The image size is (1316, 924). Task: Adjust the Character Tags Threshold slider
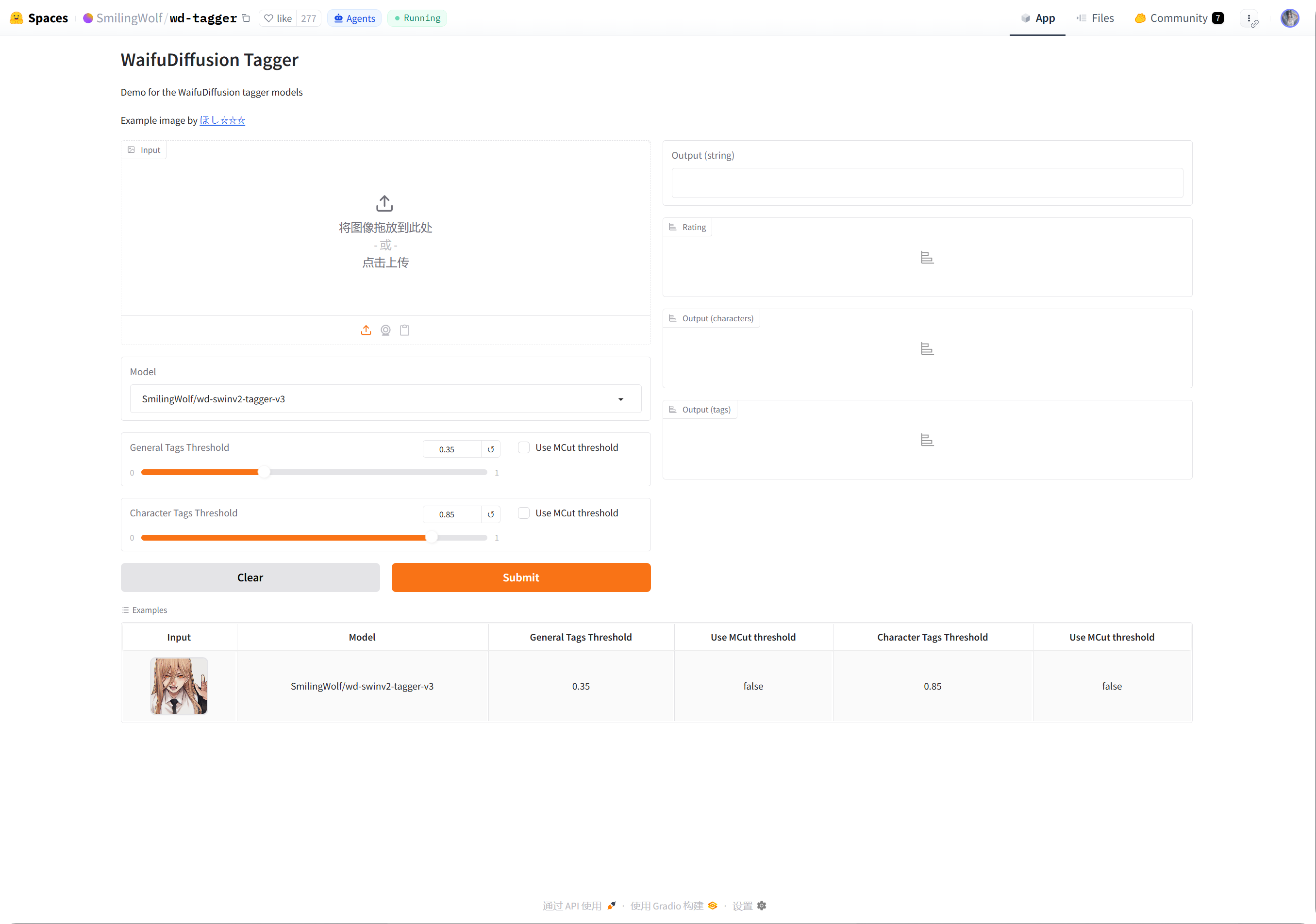(314, 538)
